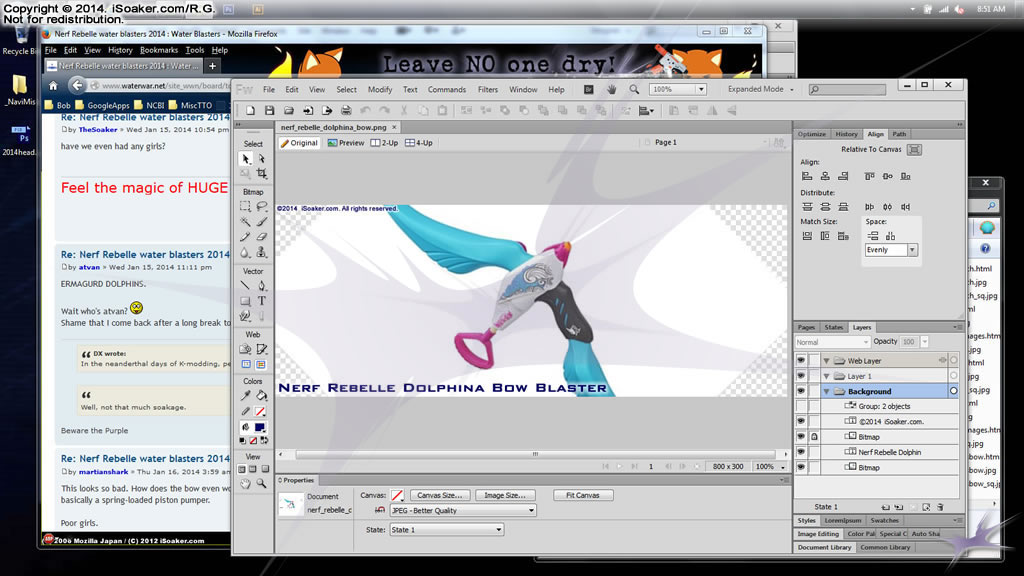The width and height of the screenshot is (1024, 576).
Task: Pick the Magic Wand tool
Action: [246, 222]
